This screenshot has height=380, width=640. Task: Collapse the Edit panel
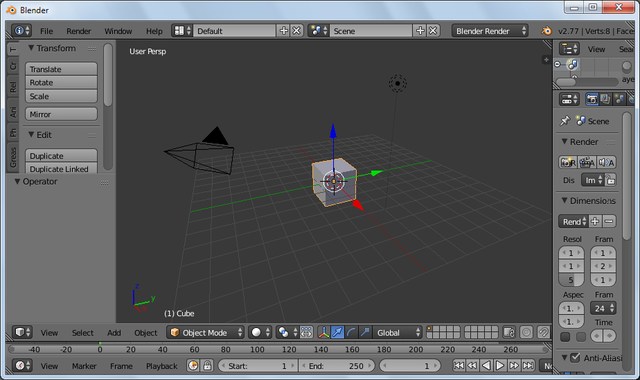(31, 135)
